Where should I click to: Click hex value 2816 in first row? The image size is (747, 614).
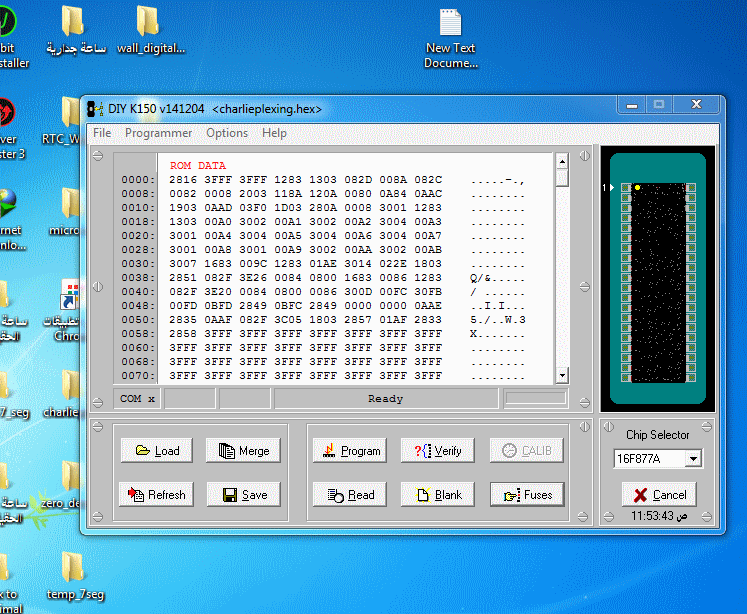(183, 180)
